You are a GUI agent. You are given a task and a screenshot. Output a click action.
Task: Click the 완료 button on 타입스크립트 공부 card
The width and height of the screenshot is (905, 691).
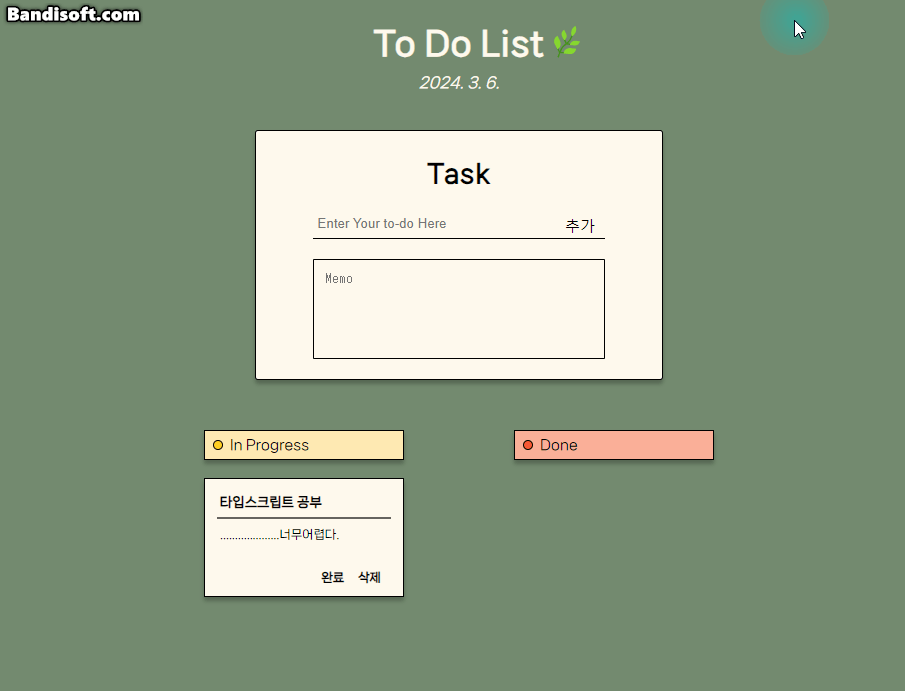pyautogui.click(x=332, y=577)
